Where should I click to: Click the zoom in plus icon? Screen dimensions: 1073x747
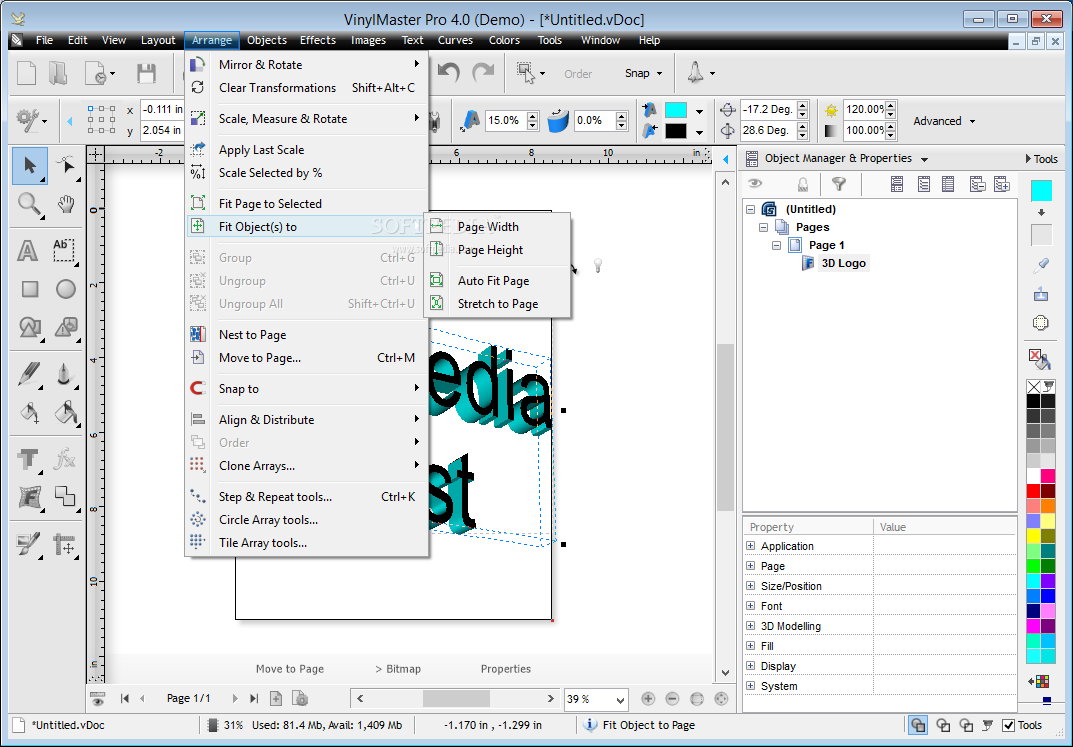click(647, 698)
